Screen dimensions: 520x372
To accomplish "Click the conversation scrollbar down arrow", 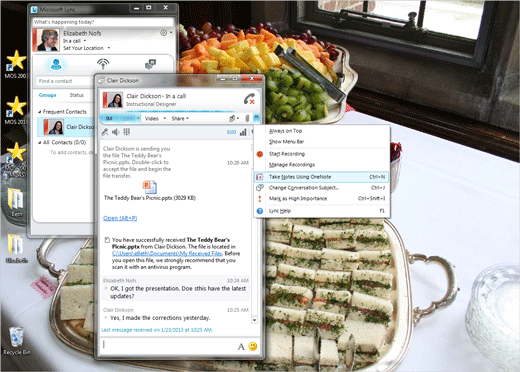I will point(254,320).
